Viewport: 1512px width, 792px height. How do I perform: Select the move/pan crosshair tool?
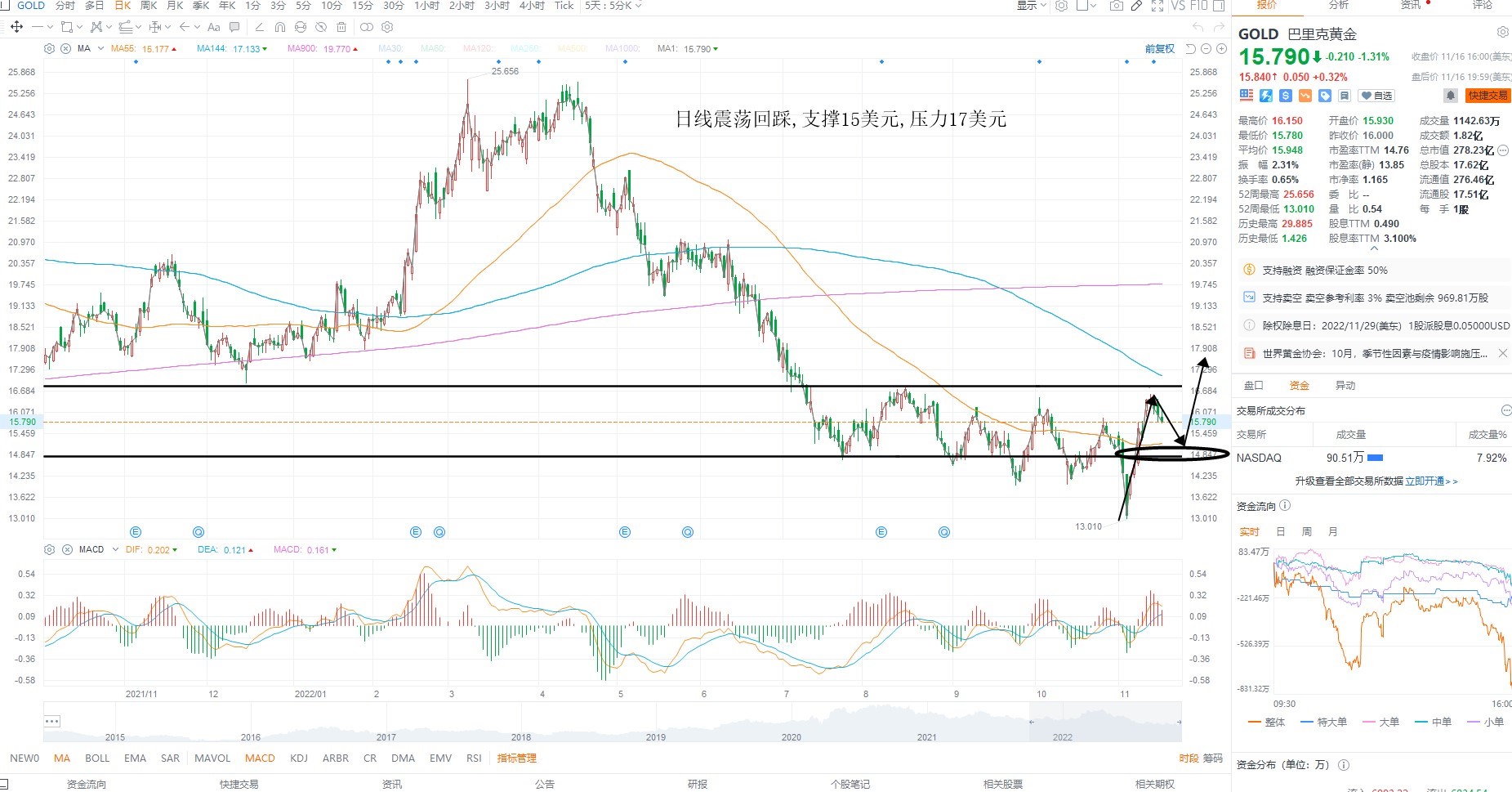click(16, 27)
